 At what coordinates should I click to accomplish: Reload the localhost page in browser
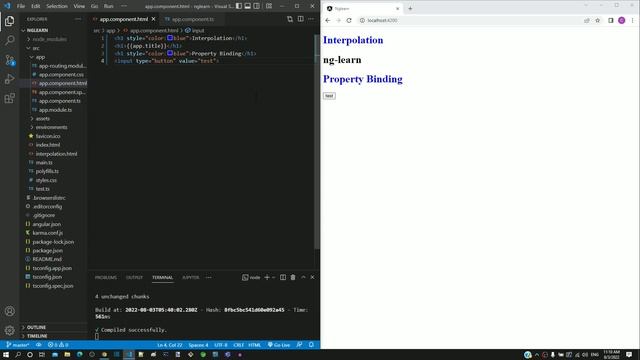(349, 20)
